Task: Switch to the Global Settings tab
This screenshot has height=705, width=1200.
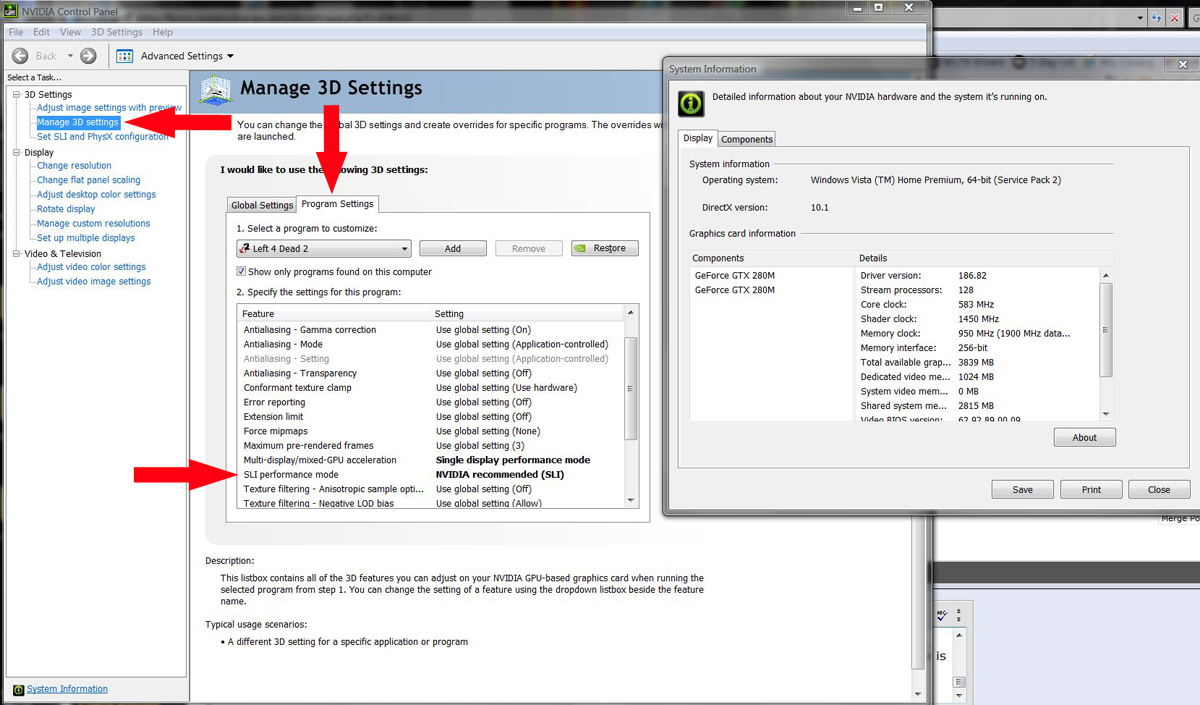Action: point(262,205)
